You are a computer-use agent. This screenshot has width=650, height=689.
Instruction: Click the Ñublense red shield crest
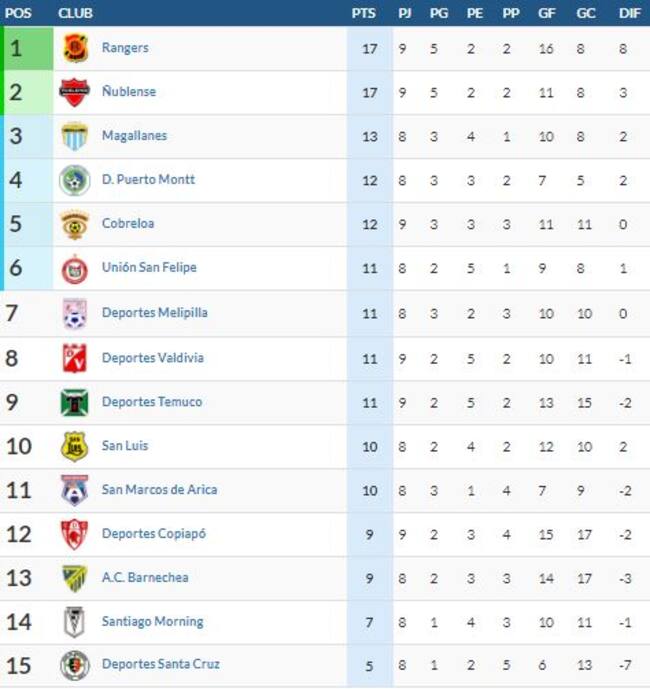(x=75, y=92)
